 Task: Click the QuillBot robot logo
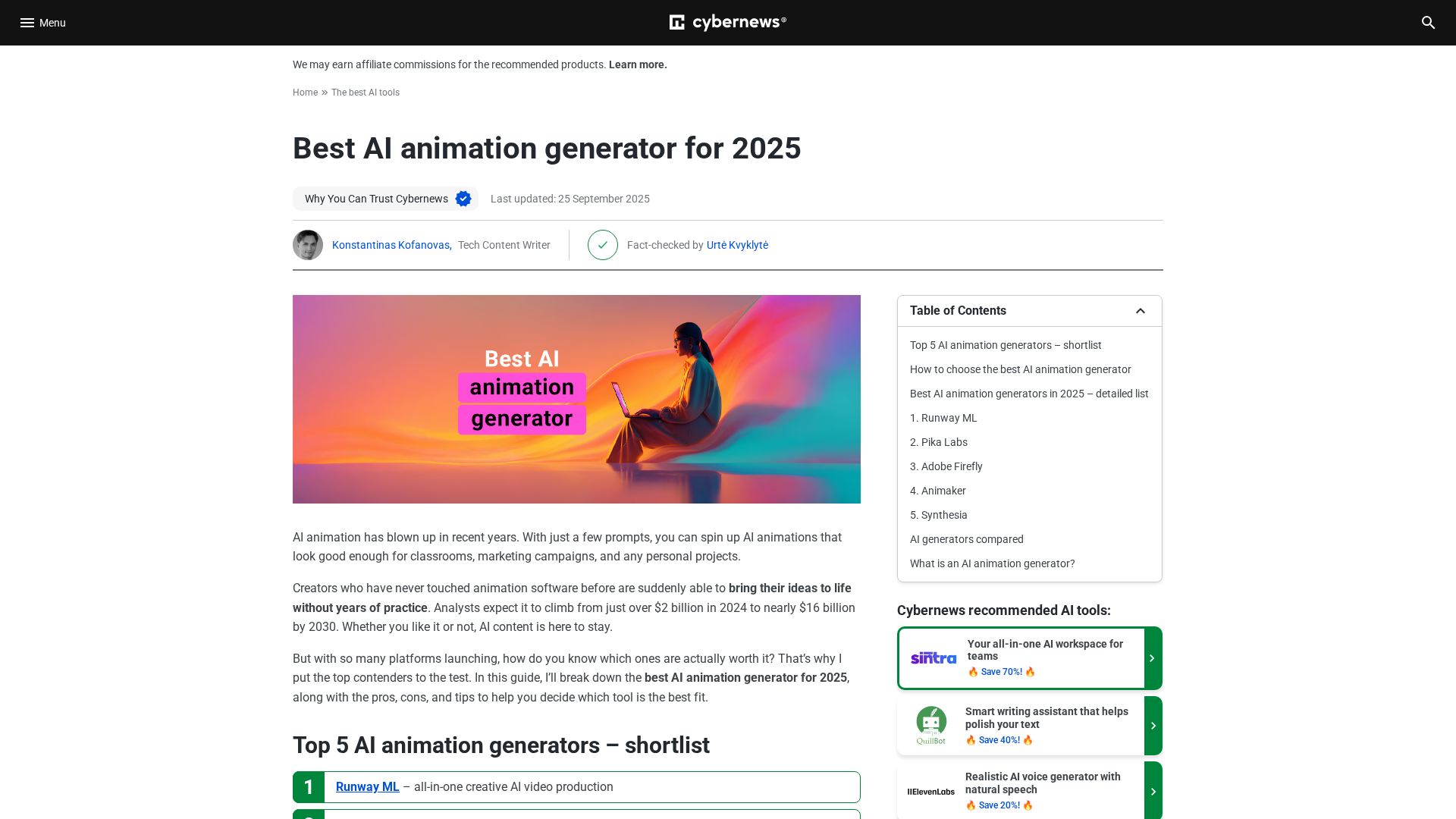point(931,725)
